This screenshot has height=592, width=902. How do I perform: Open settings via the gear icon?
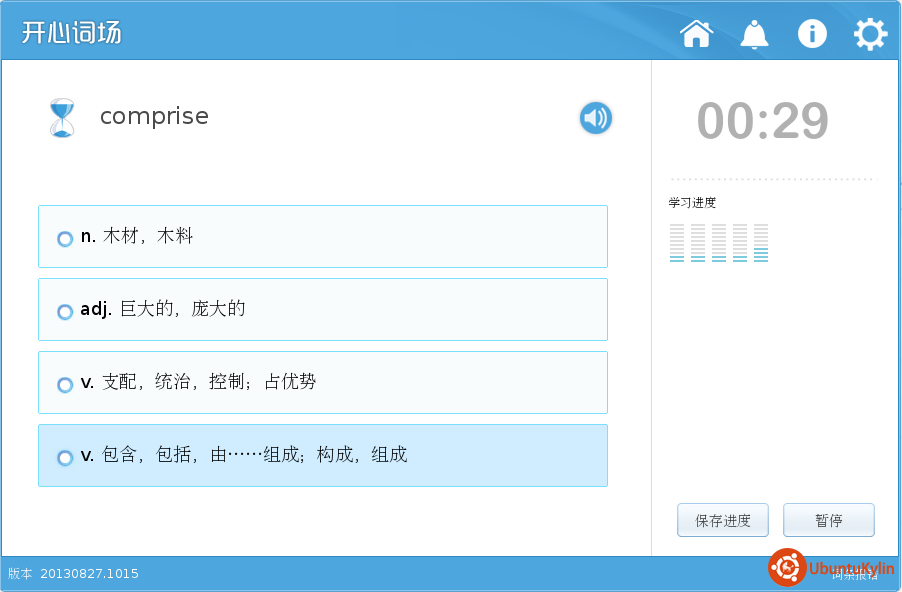click(870, 34)
